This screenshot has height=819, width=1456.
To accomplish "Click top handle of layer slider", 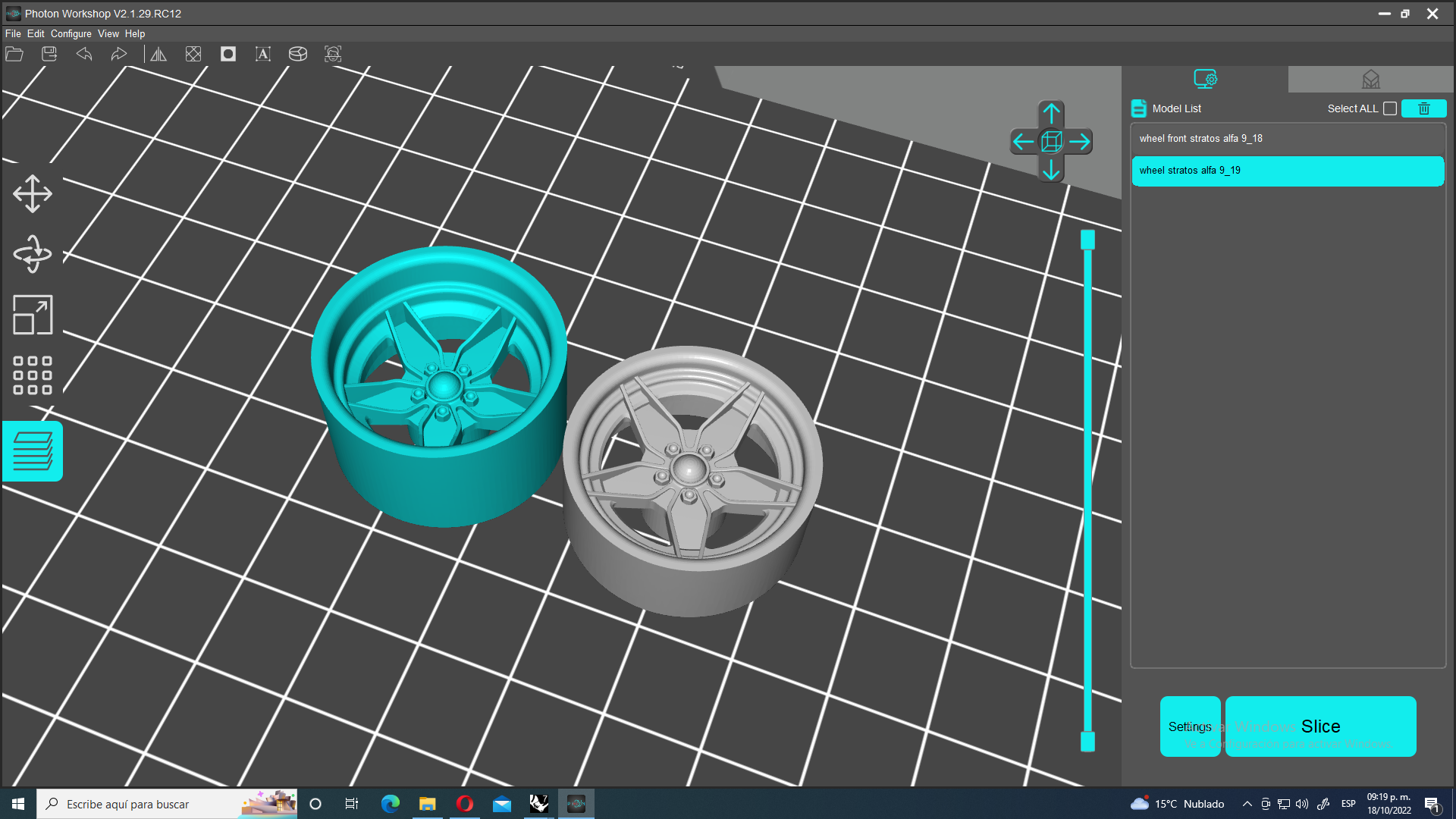I will (1087, 240).
